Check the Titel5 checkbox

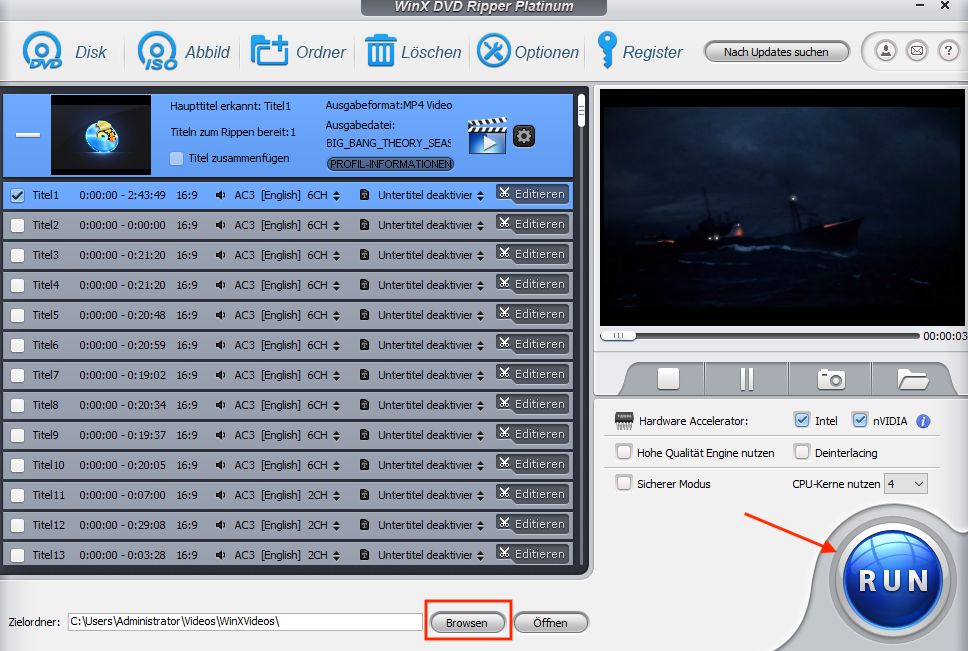17,315
